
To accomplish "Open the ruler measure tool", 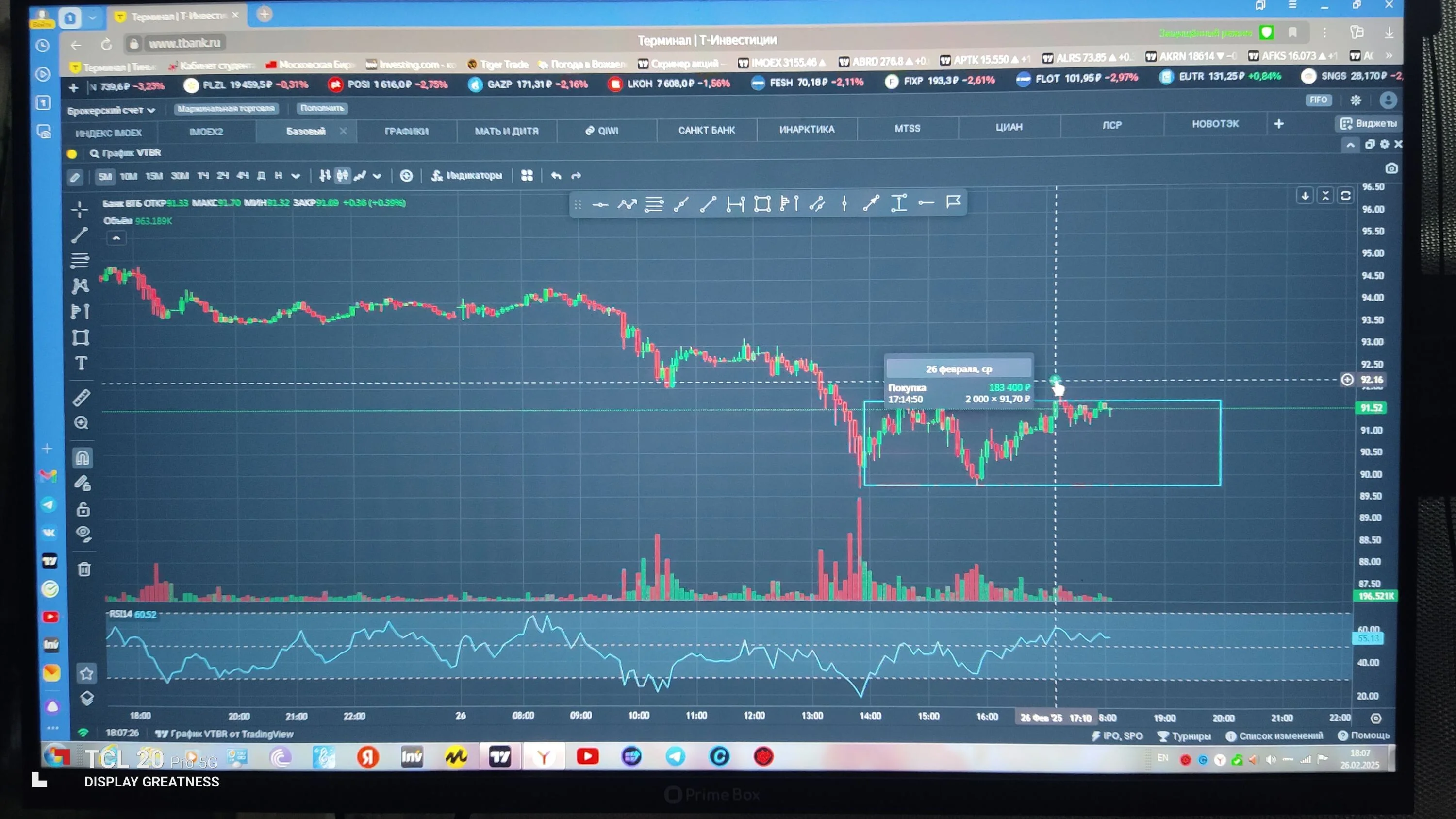I will click(x=82, y=397).
